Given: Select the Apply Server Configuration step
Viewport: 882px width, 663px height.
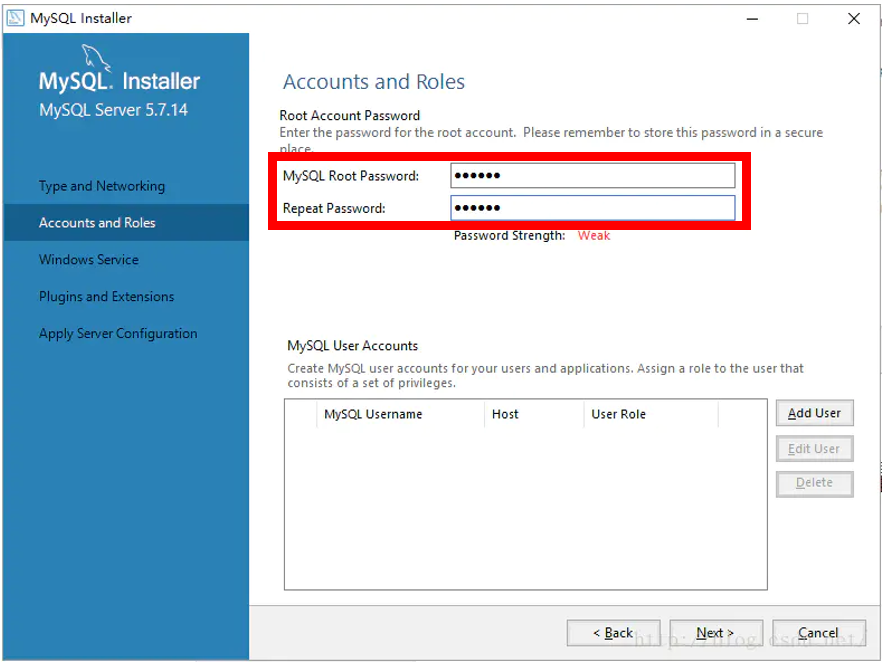Looking at the screenshot, I should [118, 333].
